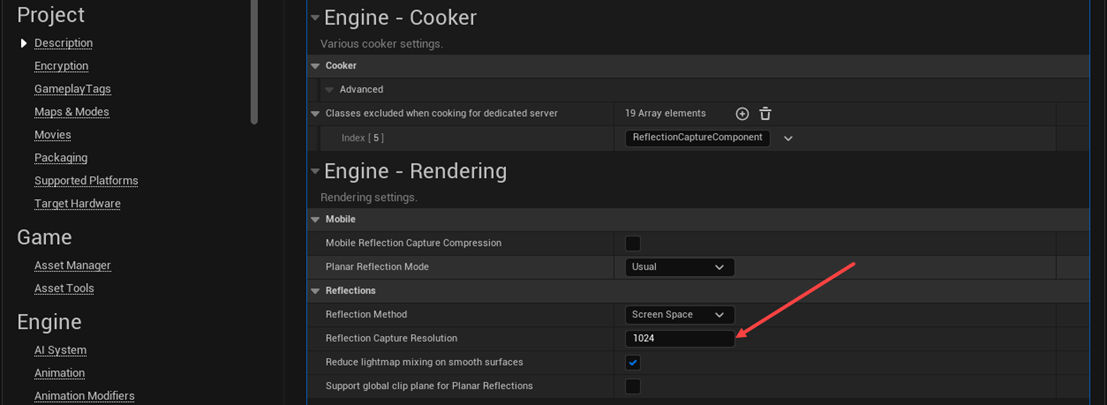The height and width of the screenshot is (405, 1107).
Task: Click the Reflection Capture Resolution field
Action: (x=679, y=339)
